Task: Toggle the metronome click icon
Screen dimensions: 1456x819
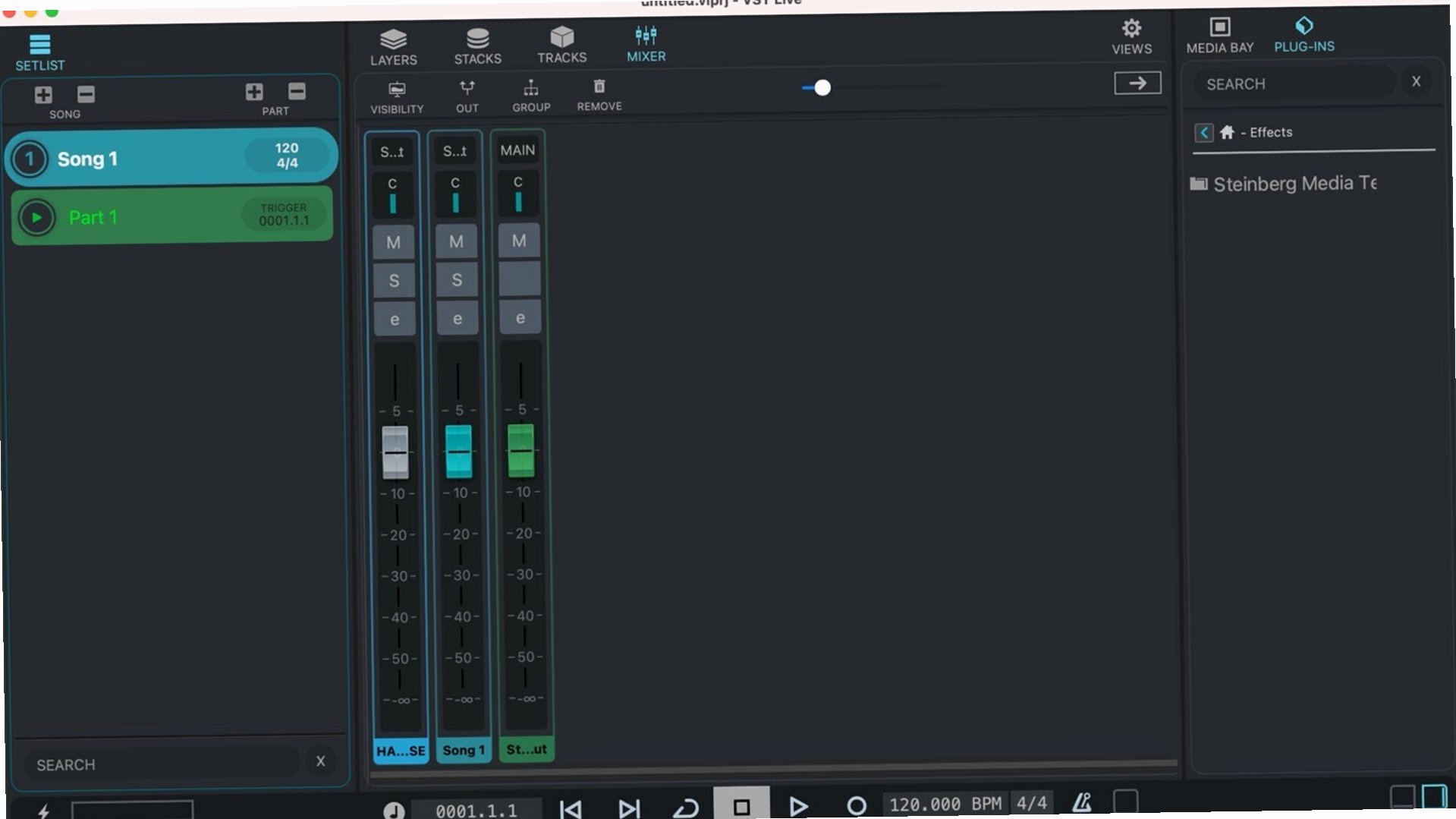Action: (1081, 802)
